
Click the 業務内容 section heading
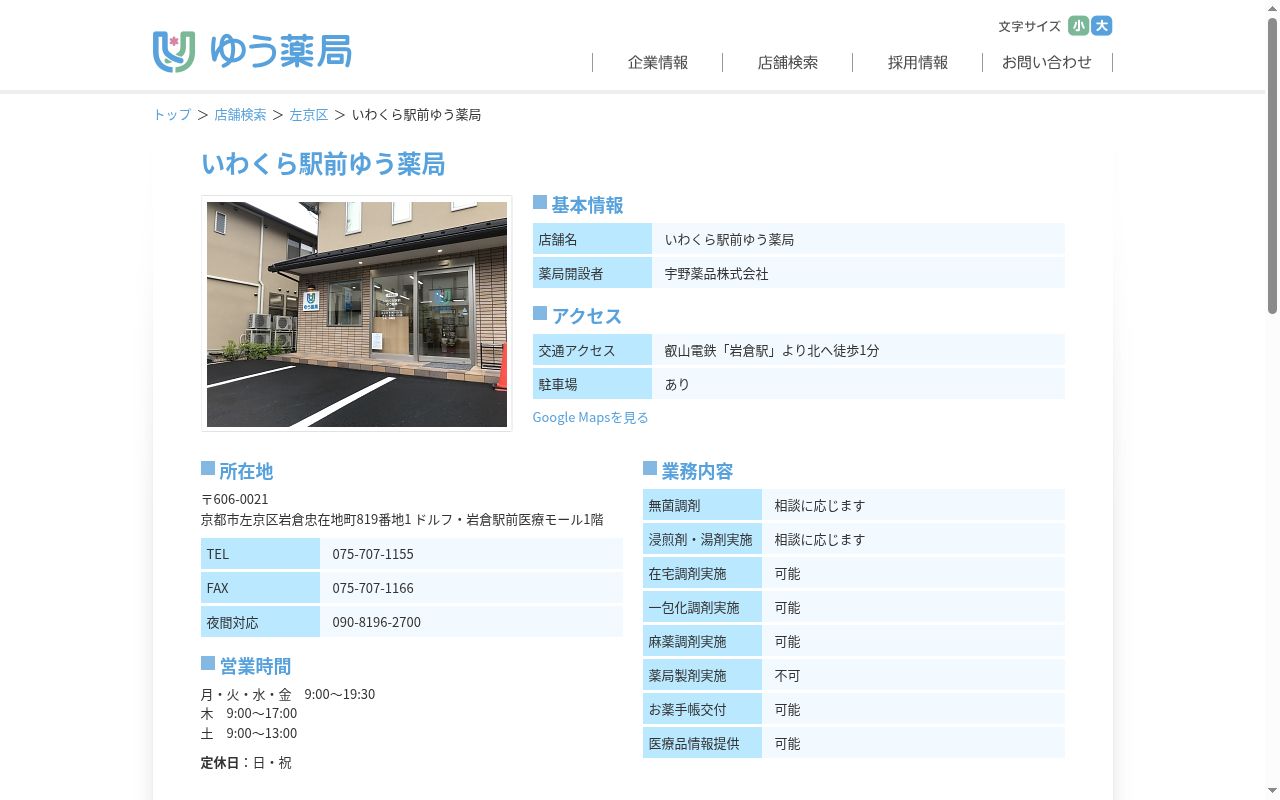coord(697,471)
